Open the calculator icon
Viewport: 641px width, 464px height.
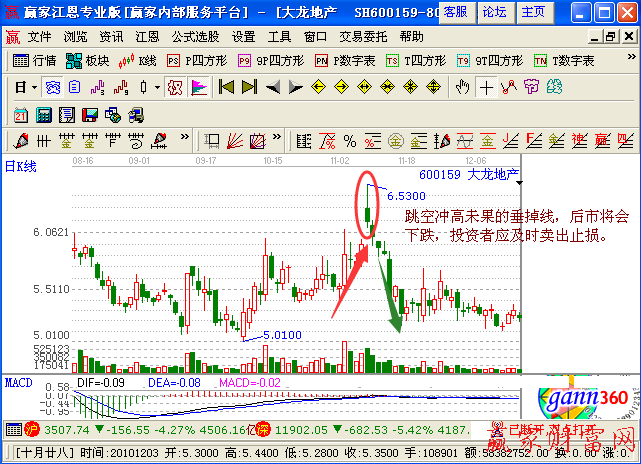(x=43, y=115)
